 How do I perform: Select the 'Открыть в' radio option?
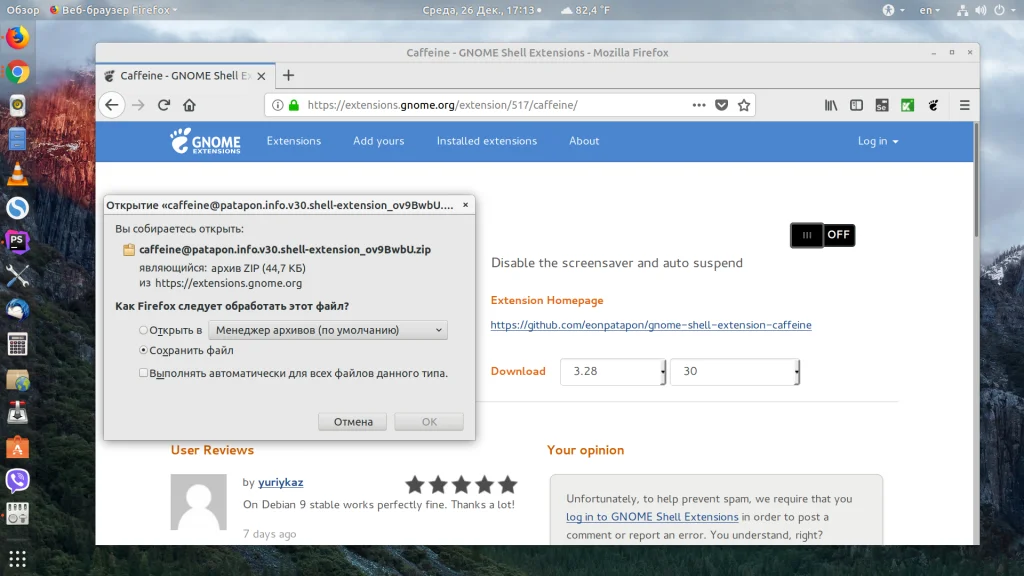click(143, 330)
